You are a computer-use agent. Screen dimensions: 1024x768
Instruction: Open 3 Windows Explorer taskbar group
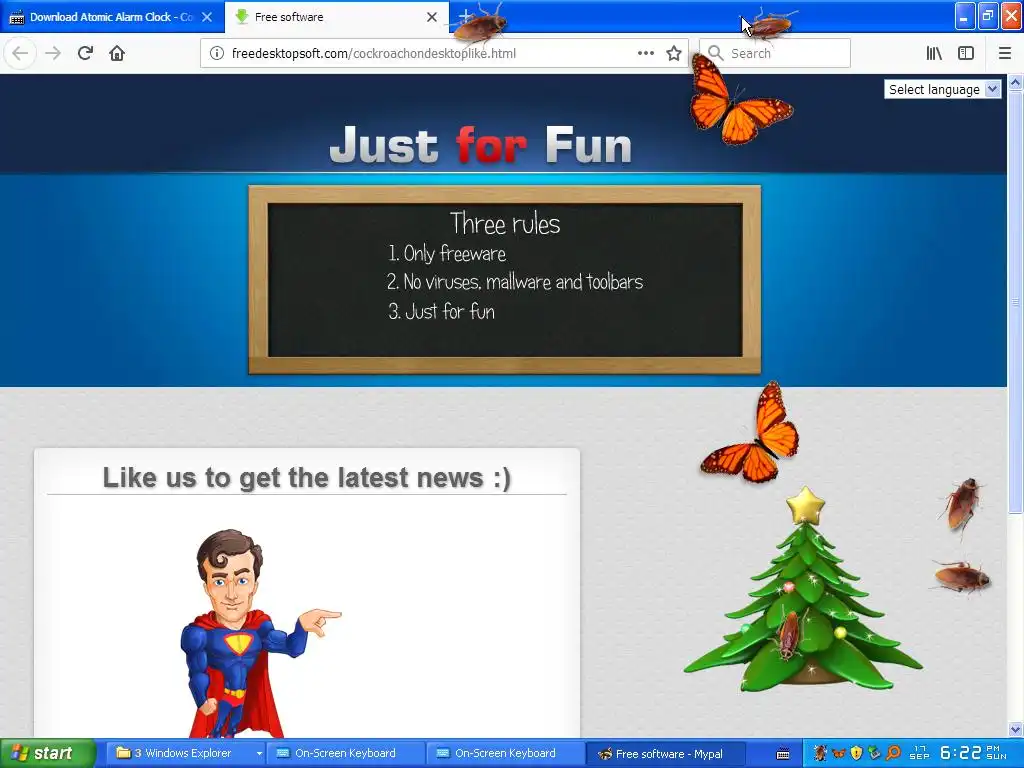coord(184,753)
